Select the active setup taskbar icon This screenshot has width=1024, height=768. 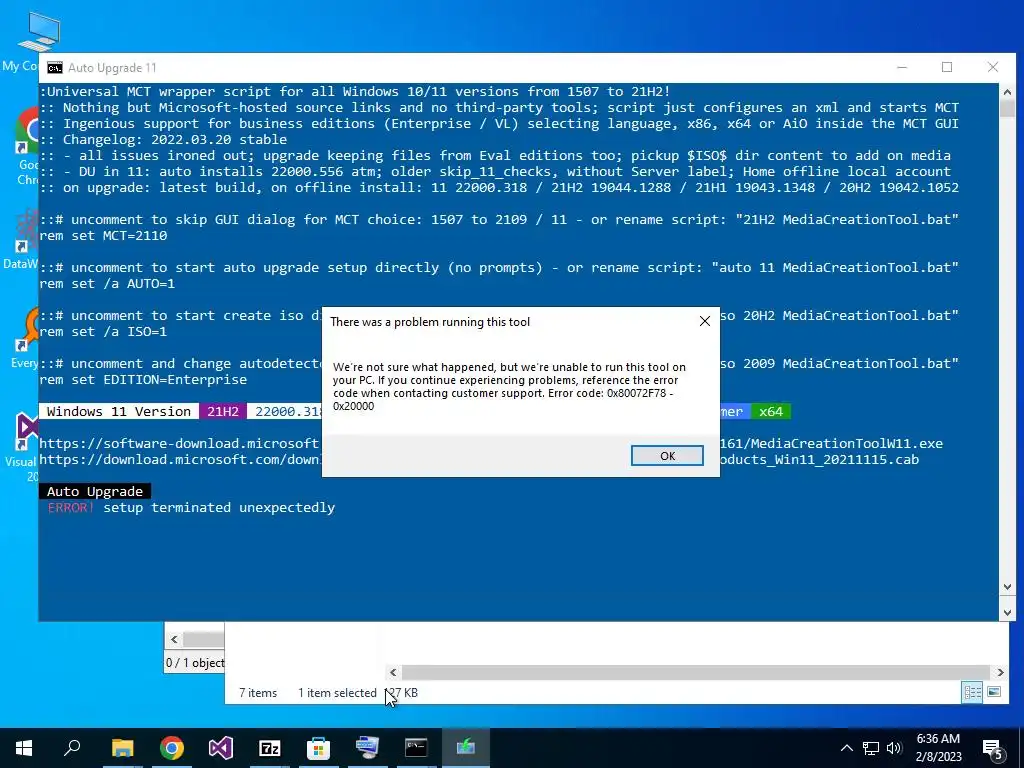tap(466, 748)
